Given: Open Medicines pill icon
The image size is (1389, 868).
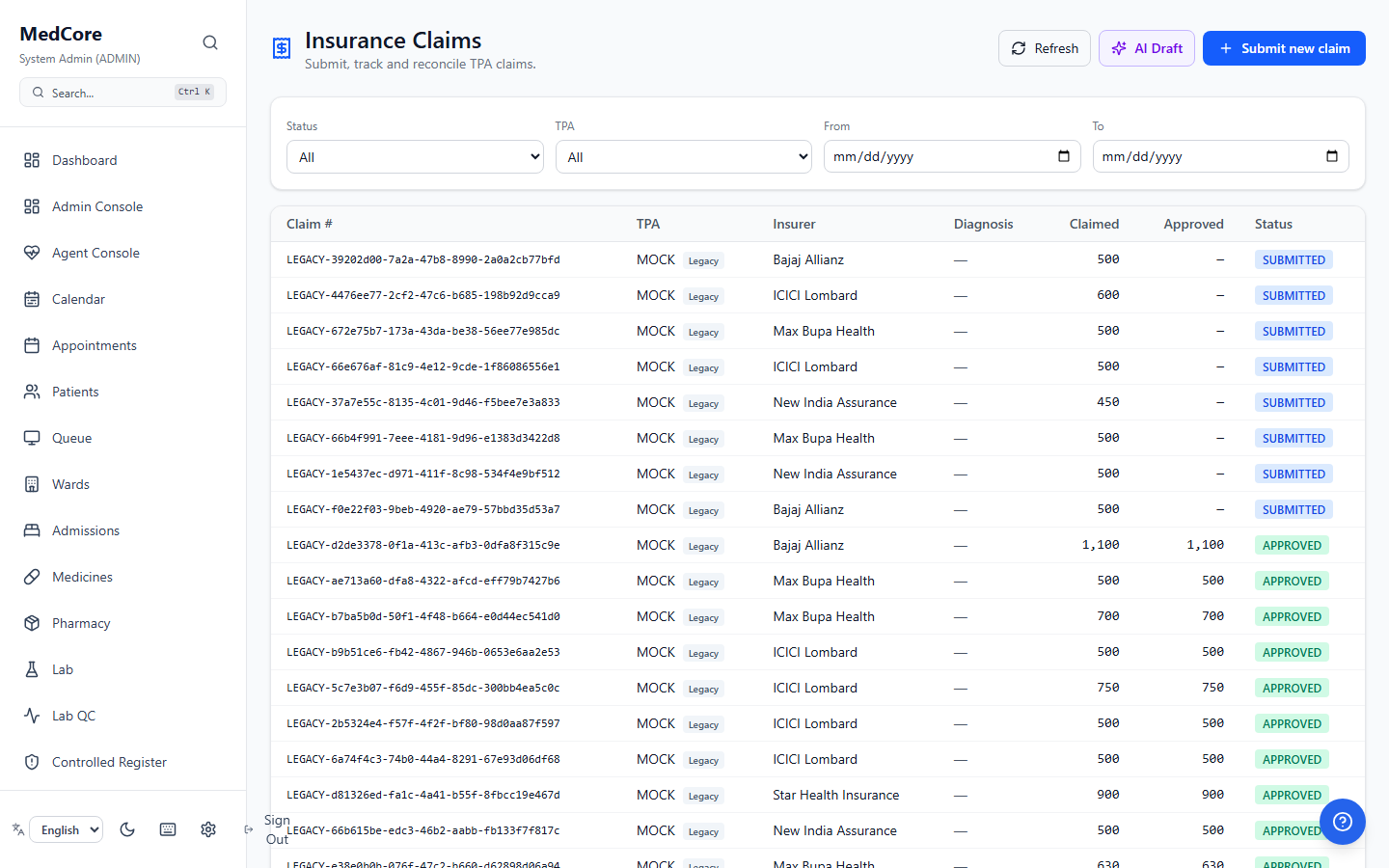Looking at the screenshot, I should (32, 577).
